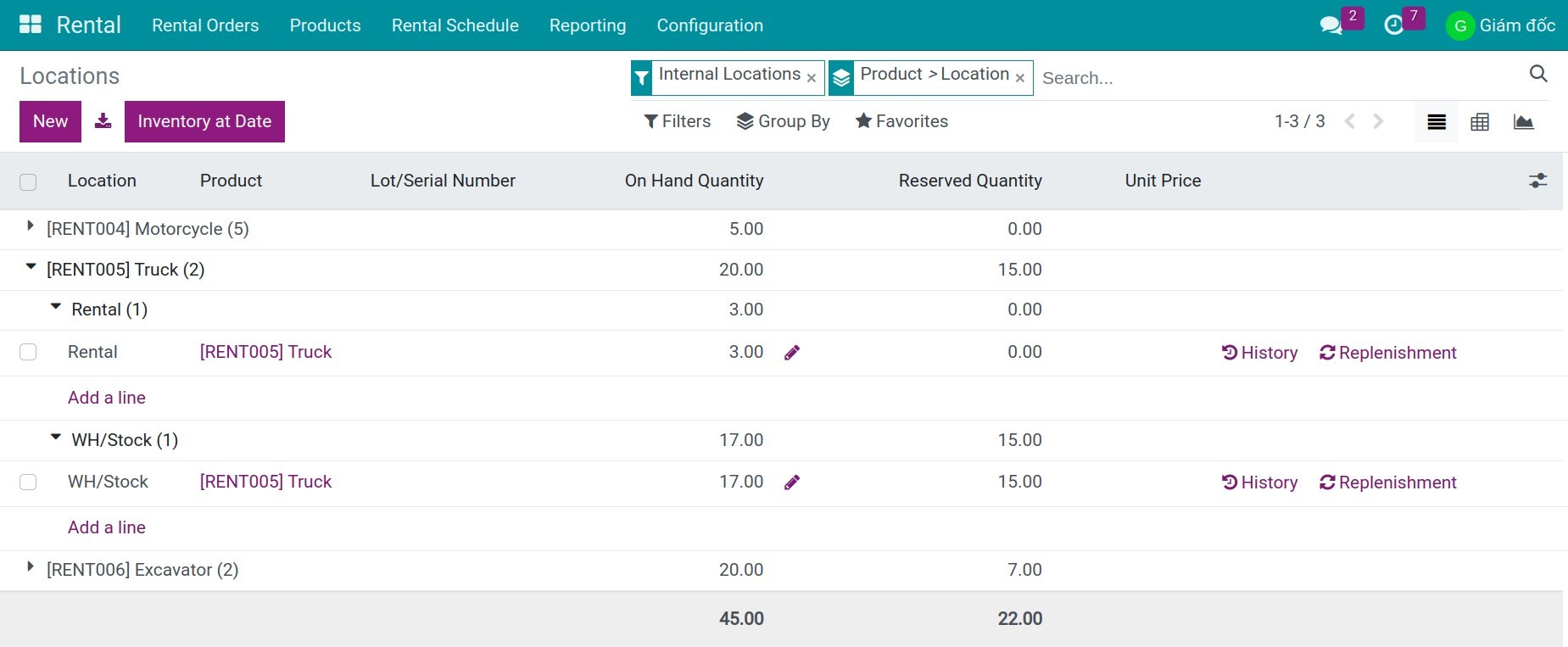Open History for the Rental row
This screenshot has width=1568, height=647.
coord(1260,353)
